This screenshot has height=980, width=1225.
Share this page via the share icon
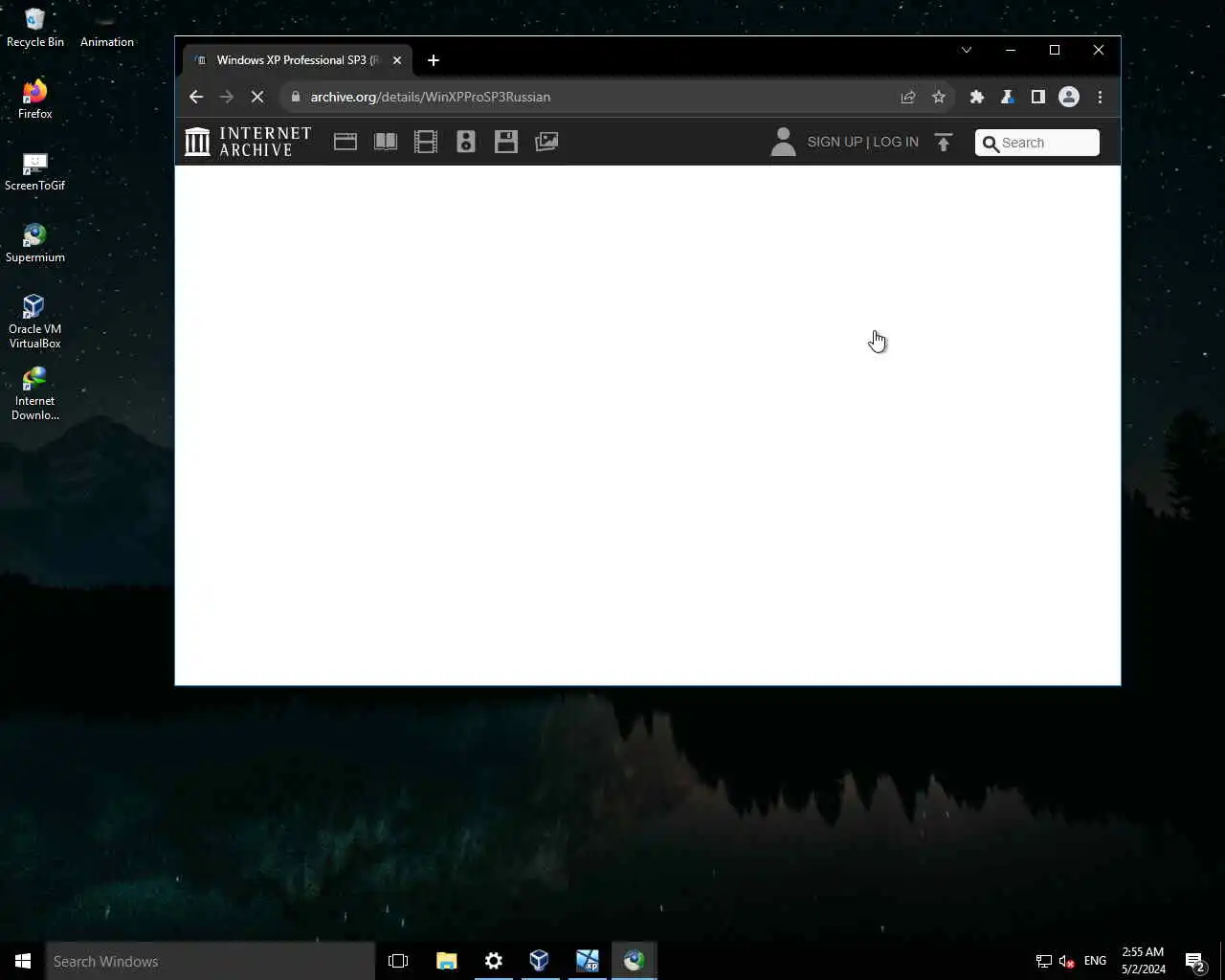point(908,97)
